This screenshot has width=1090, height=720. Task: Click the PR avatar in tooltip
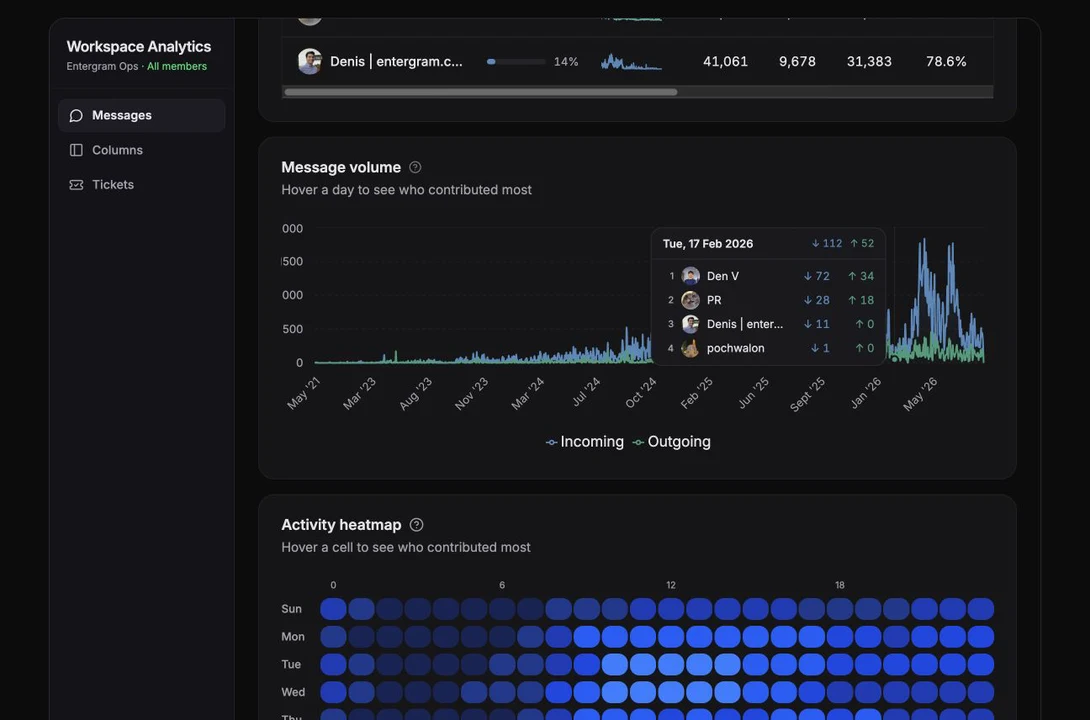tap(690, 300)
